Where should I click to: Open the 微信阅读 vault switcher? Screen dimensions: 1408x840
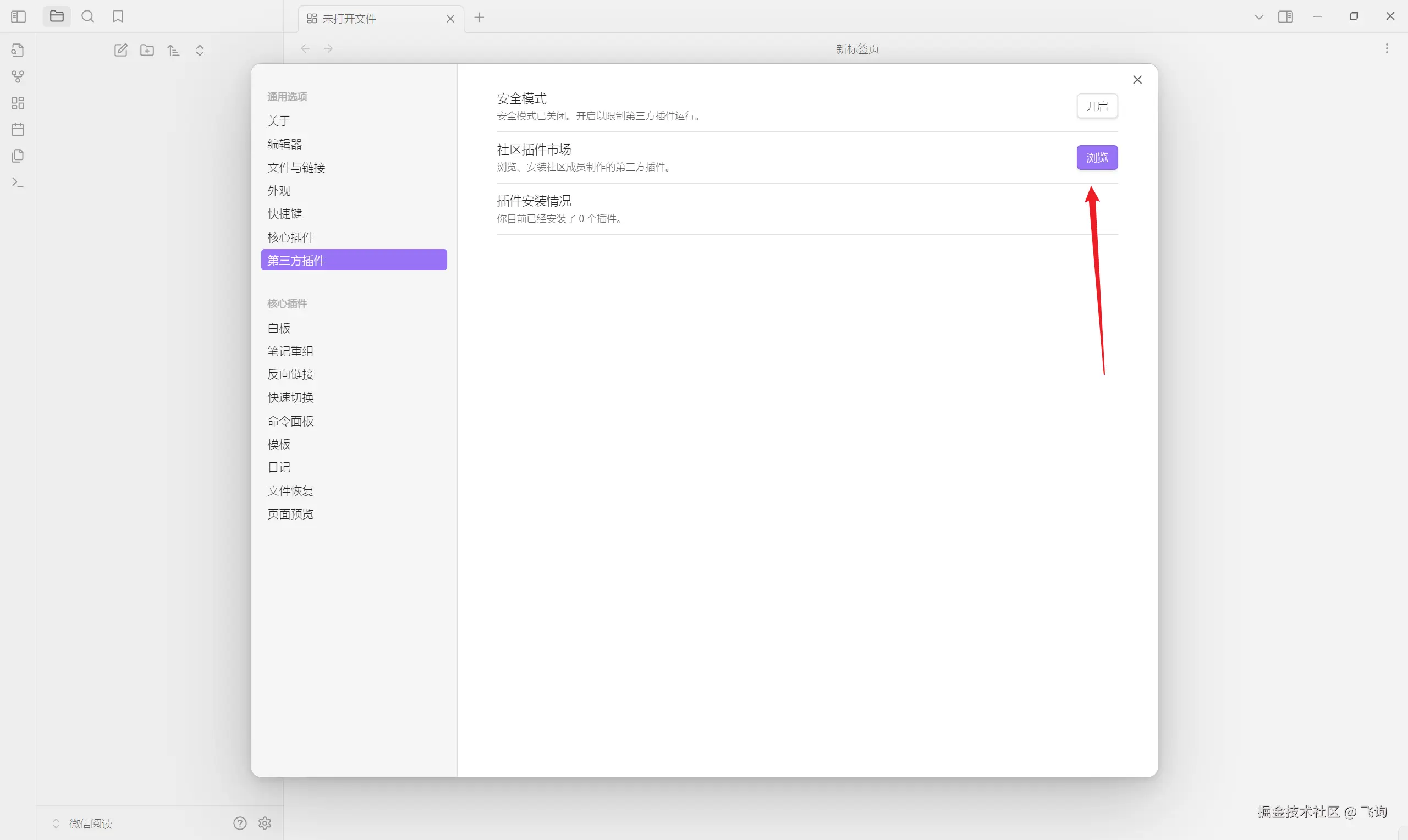coord(90,824)
